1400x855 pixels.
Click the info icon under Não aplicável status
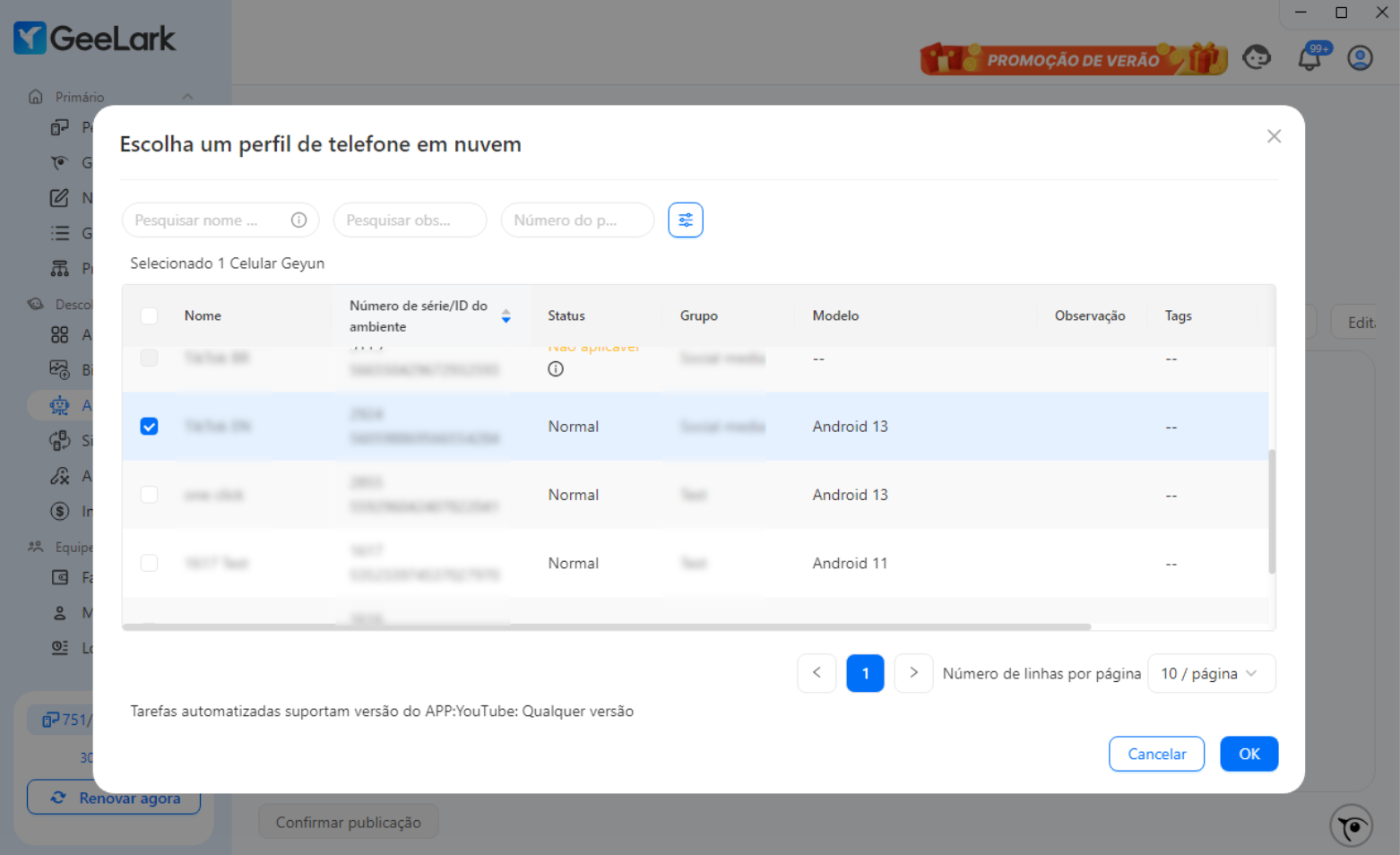(556, 369)
